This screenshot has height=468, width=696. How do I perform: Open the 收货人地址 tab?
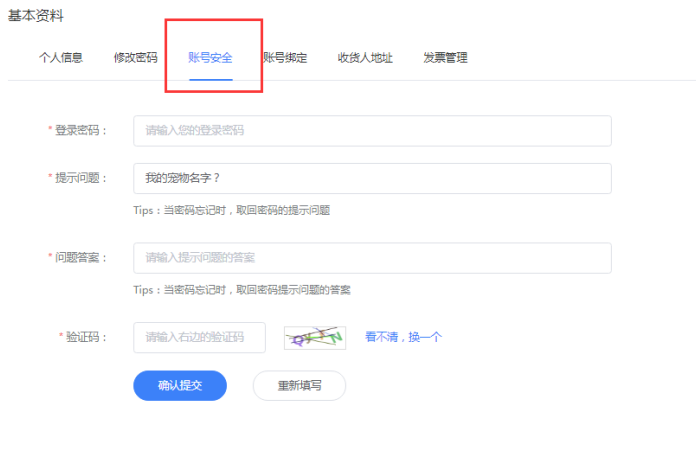[365, 58]
